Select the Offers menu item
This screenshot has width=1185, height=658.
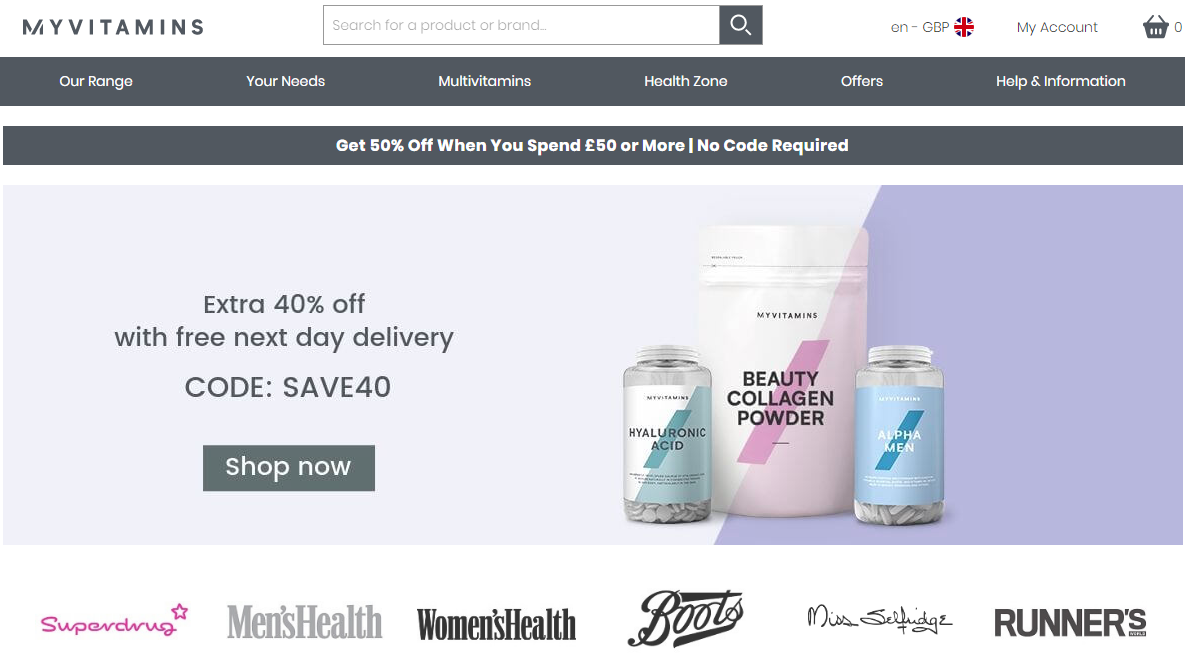point(862,81)
